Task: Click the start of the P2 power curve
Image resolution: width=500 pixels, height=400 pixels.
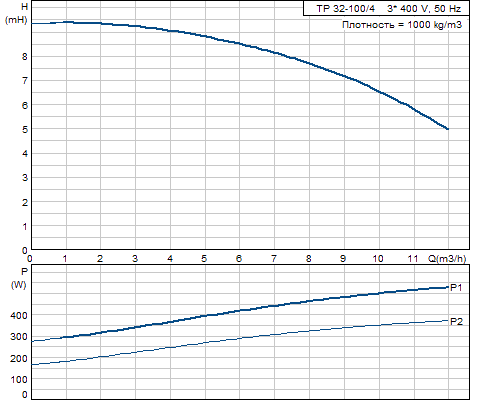Action: 32,365
